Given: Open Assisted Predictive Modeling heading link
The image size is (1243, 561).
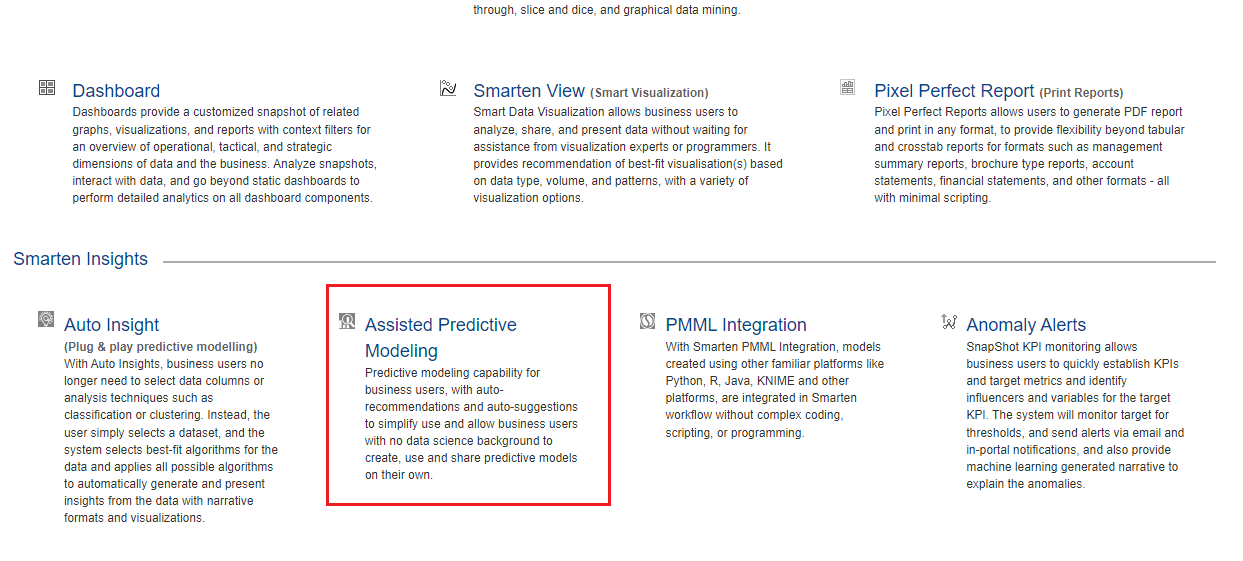Looking at the screenshot, I should [x=441, y=338].
